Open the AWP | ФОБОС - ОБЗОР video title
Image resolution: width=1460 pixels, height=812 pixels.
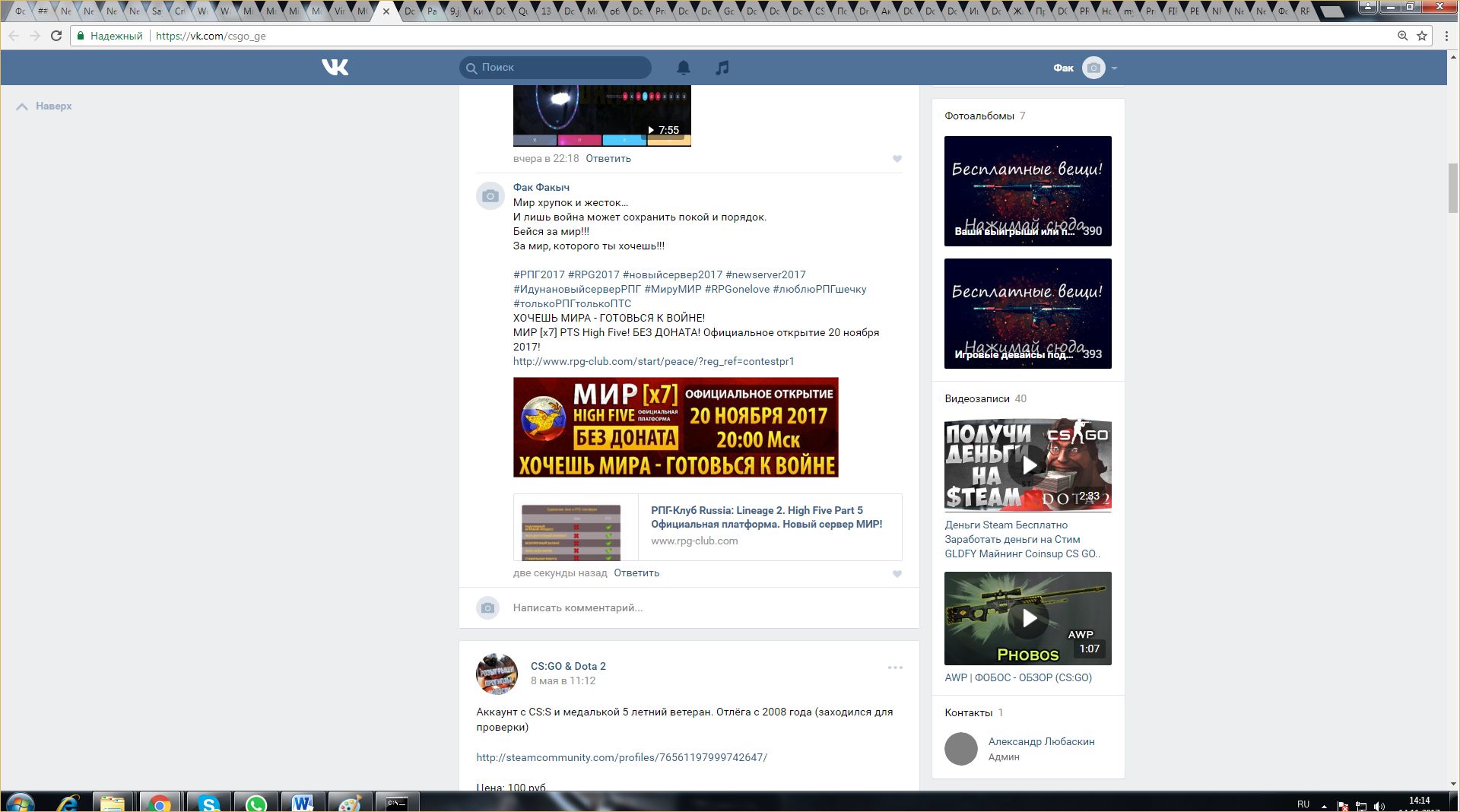1017,678
